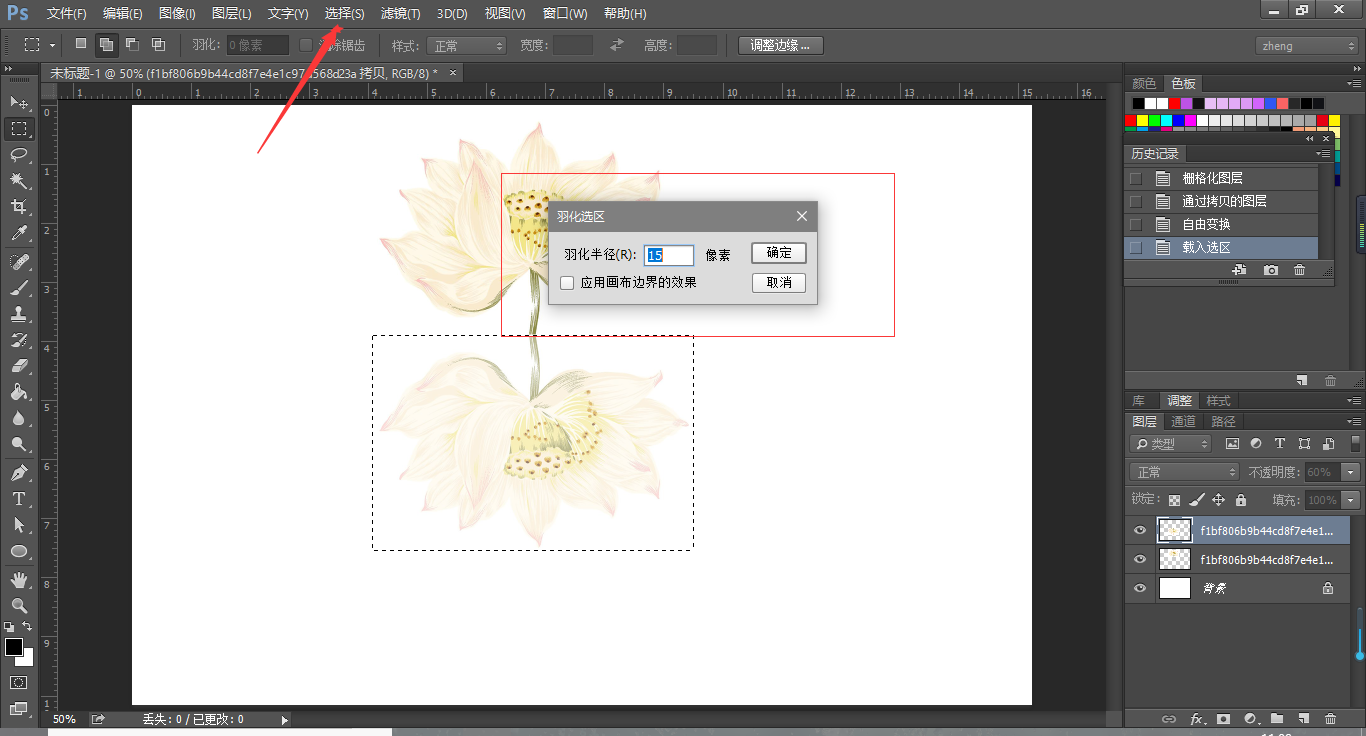Click 取消 to cancel feathering
This screenshot has height=736, width=1366.
click(779, 283)
